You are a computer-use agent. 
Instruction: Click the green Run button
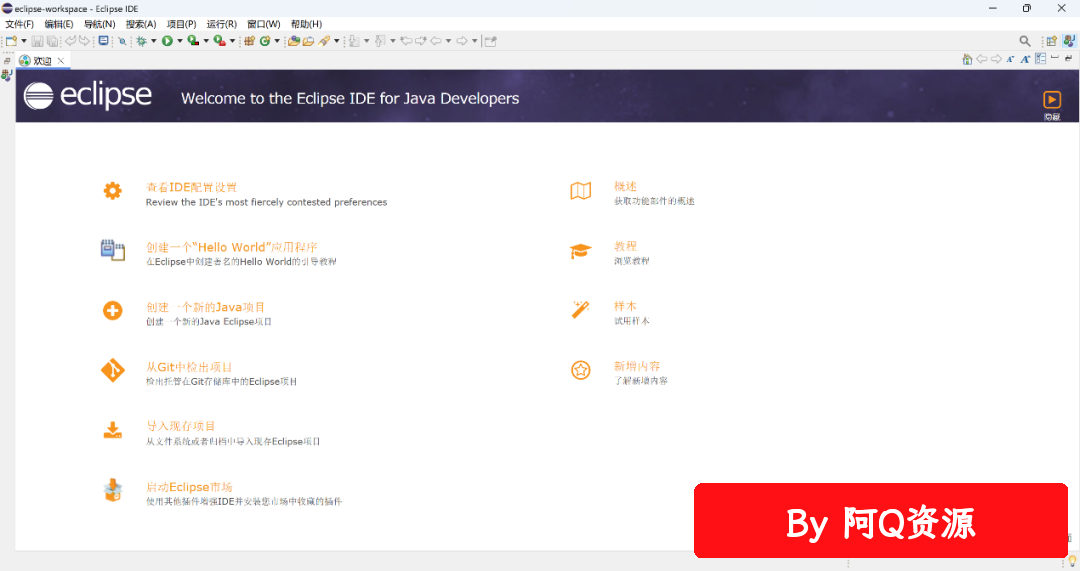coord(167,41)
